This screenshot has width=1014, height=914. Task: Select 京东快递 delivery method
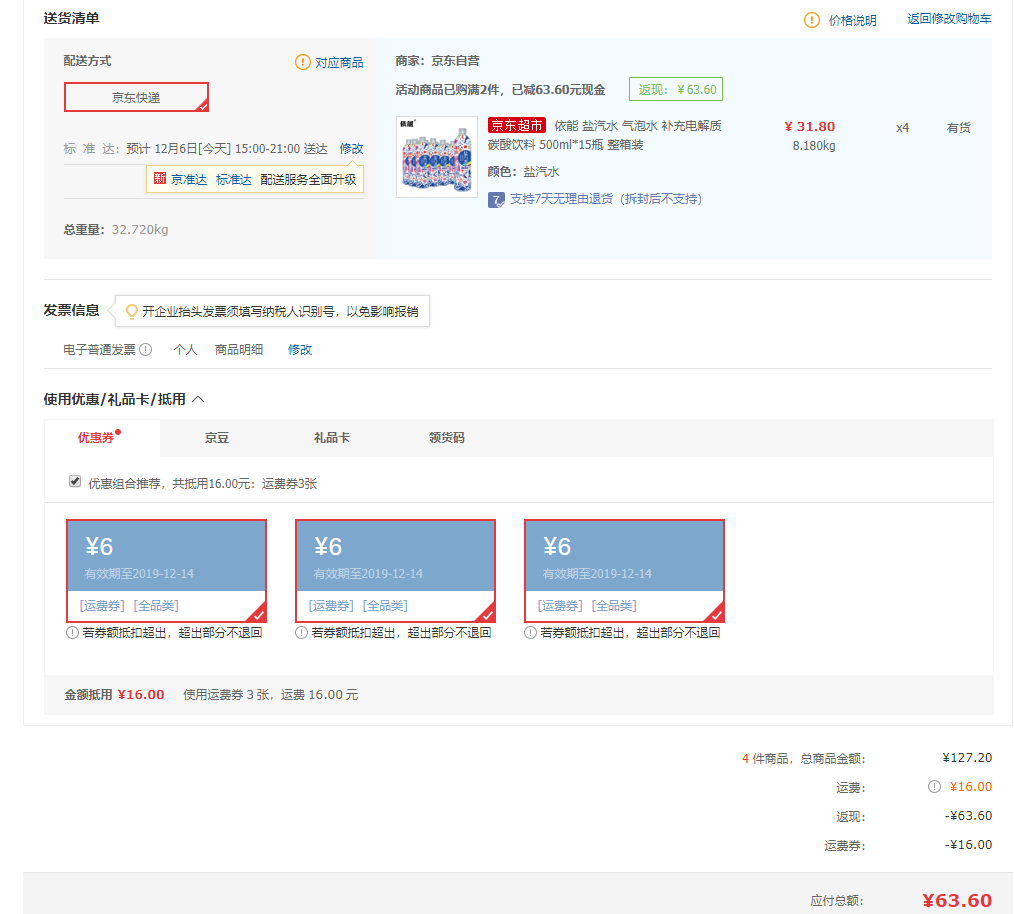coord(136,97)
